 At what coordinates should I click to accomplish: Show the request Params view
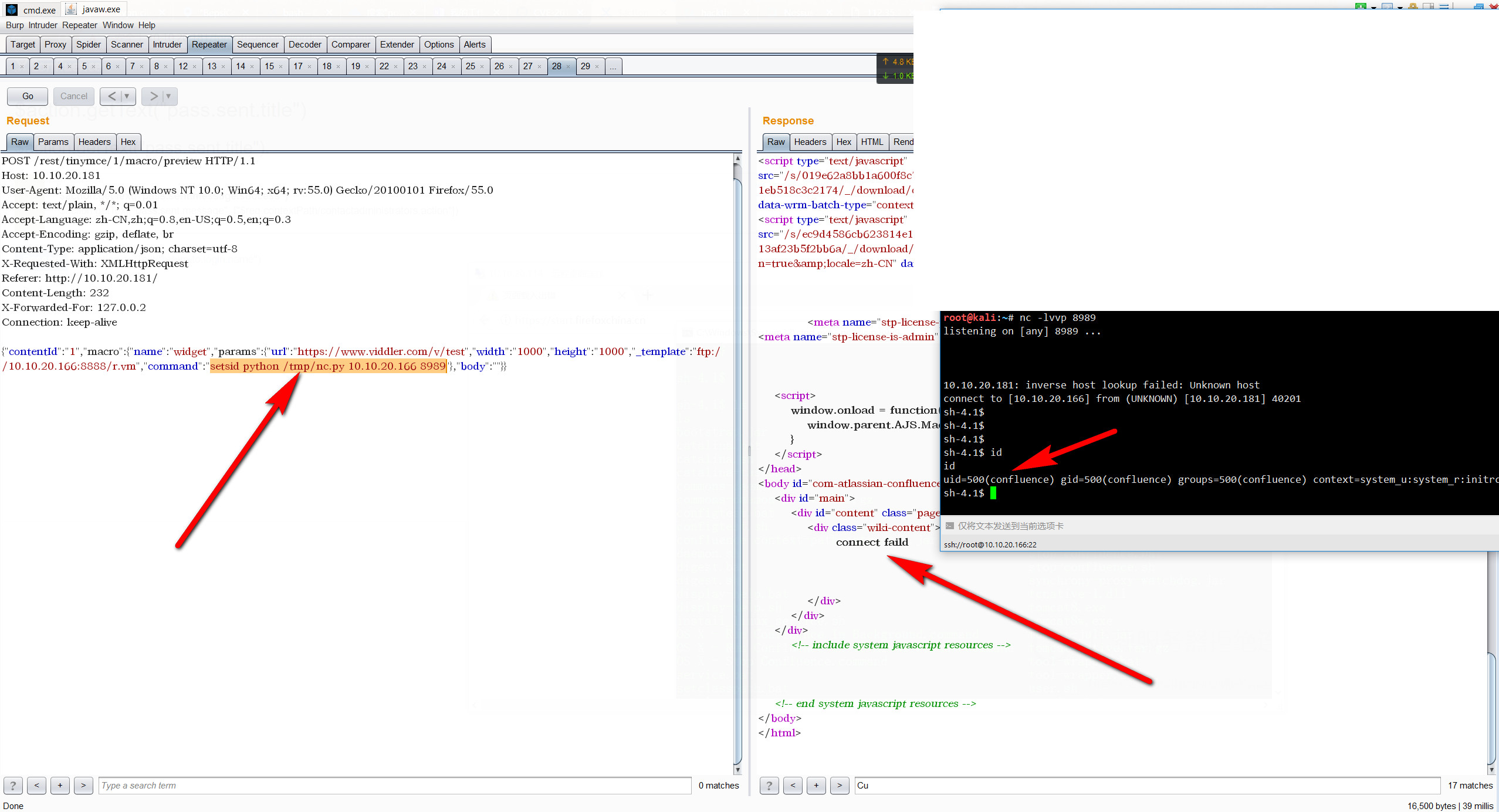pos(53,142)
